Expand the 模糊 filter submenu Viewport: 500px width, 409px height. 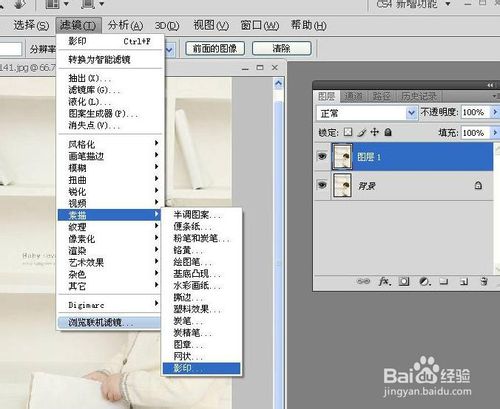(x=110, y=168)
